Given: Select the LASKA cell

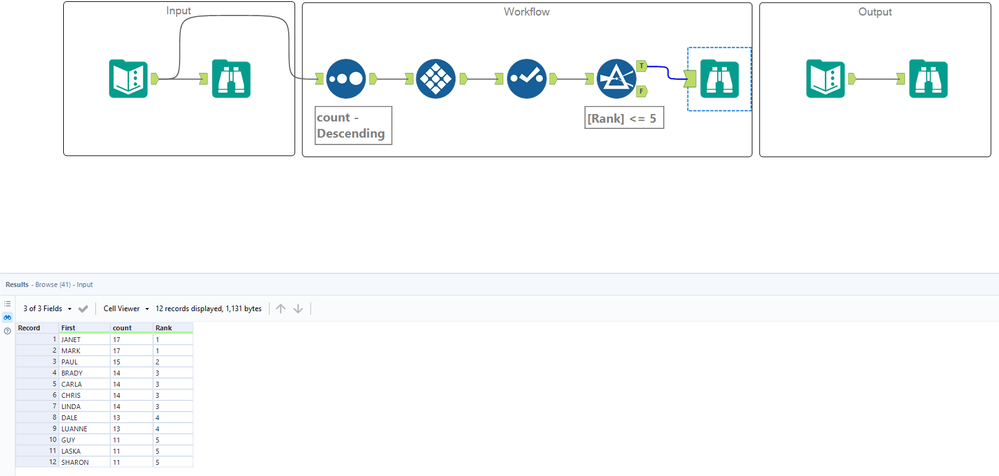Looking at the screenshot, I should [x=84, y=451].
